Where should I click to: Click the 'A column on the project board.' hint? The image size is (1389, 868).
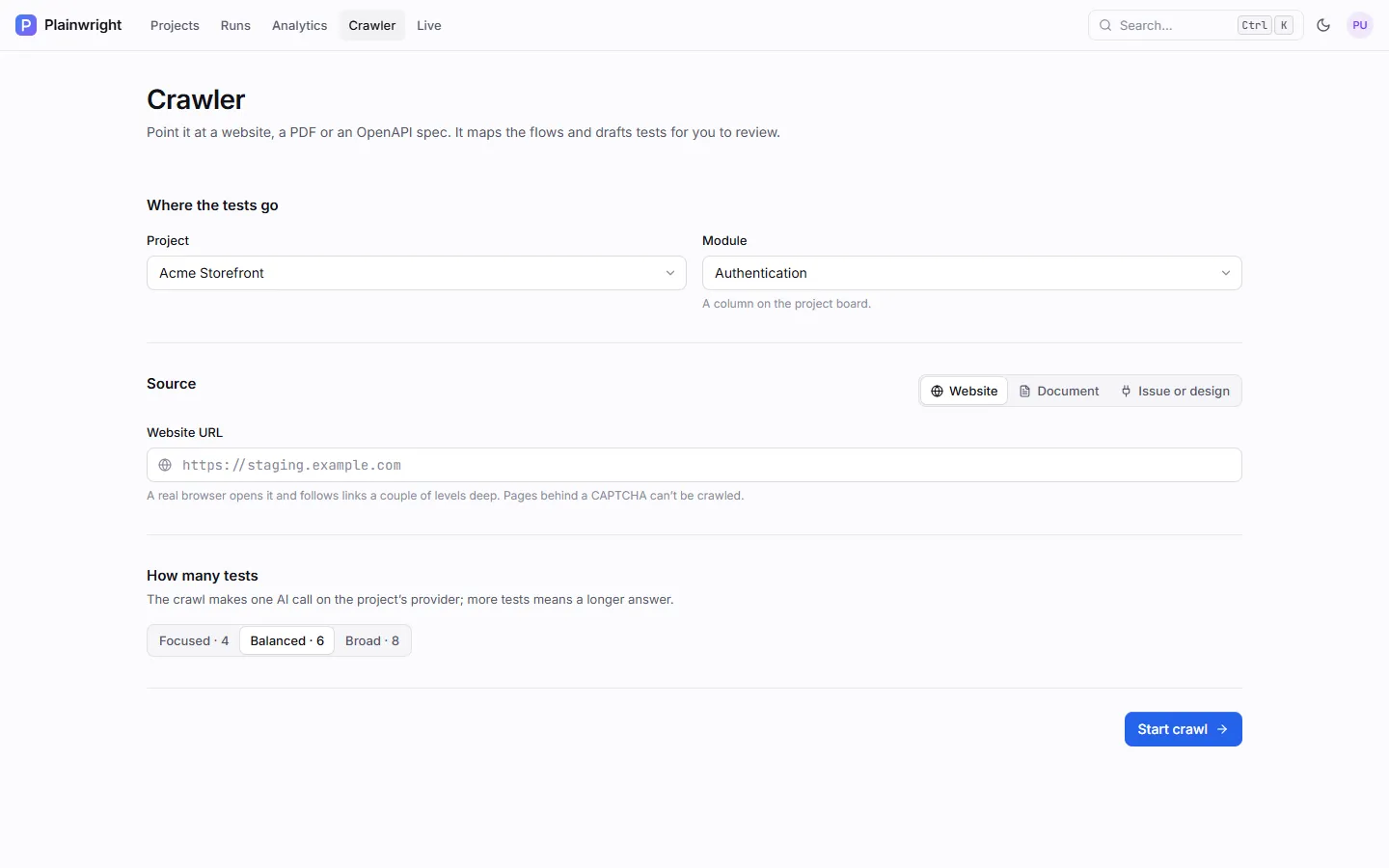(786, 304)
